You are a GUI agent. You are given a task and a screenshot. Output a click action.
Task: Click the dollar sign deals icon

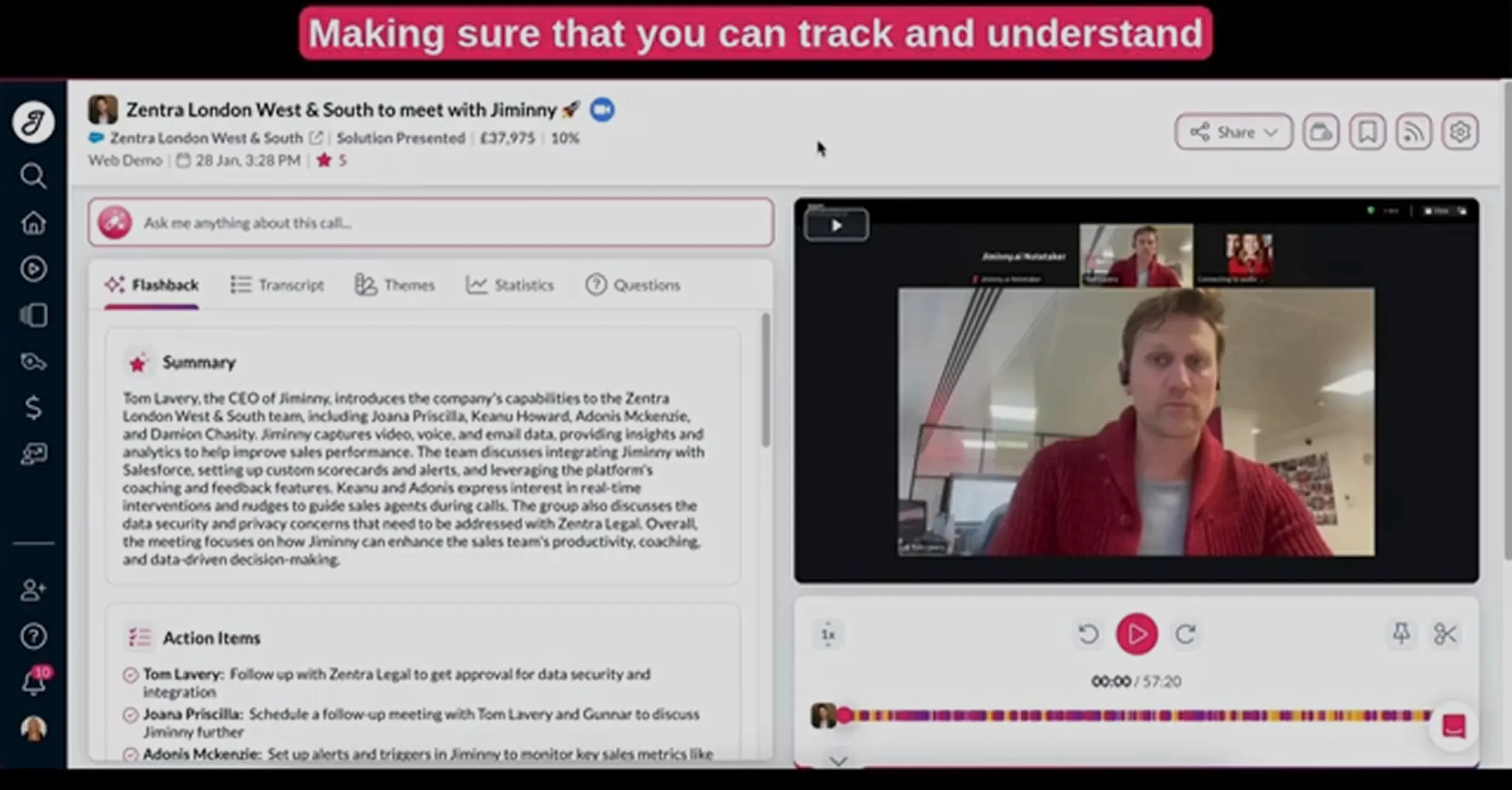(33, 408)
